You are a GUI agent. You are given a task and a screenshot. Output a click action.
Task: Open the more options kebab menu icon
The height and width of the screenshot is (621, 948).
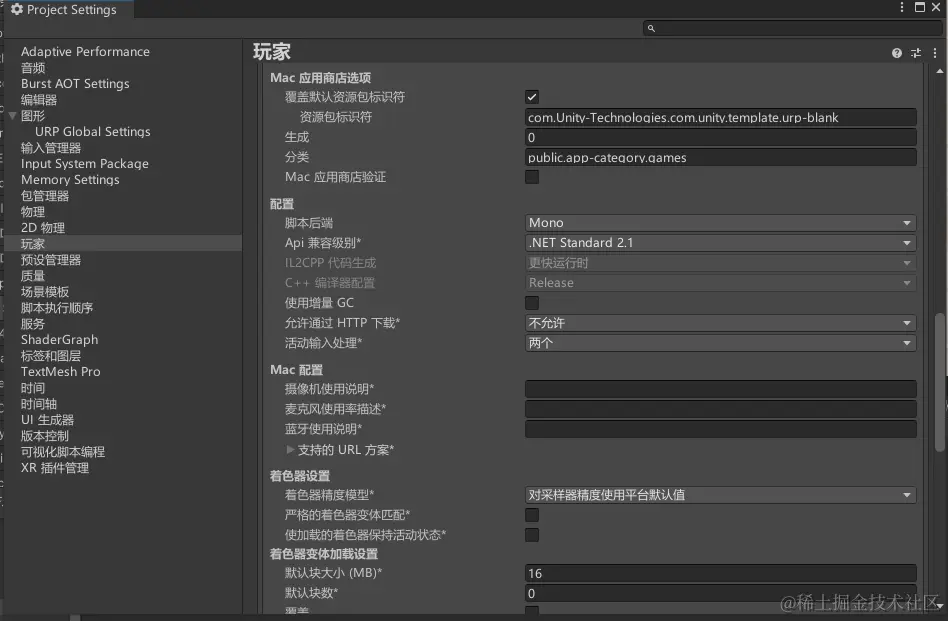click(x=934, y=52)
